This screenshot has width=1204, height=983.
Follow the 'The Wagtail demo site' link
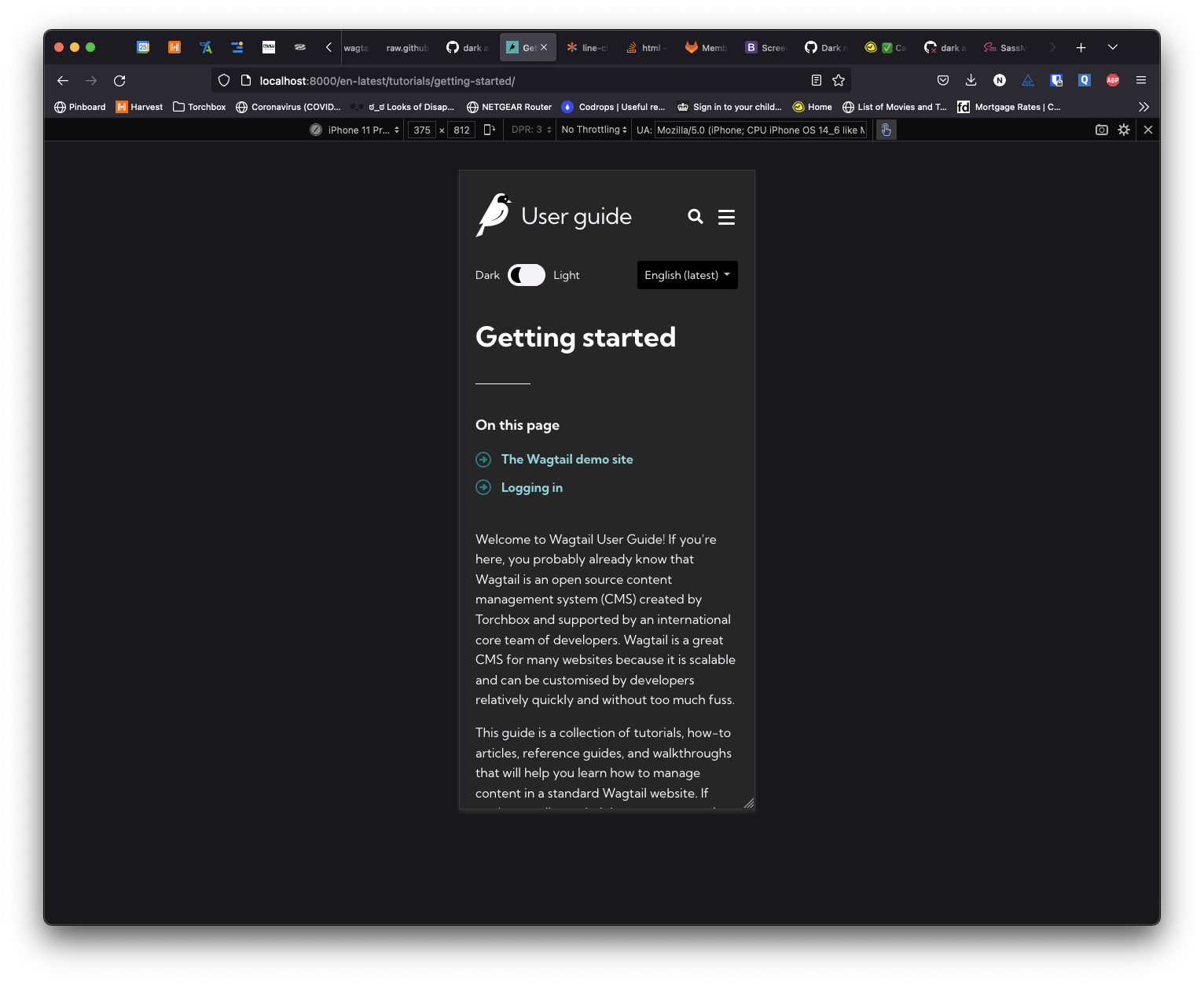[x=567, y=459]
